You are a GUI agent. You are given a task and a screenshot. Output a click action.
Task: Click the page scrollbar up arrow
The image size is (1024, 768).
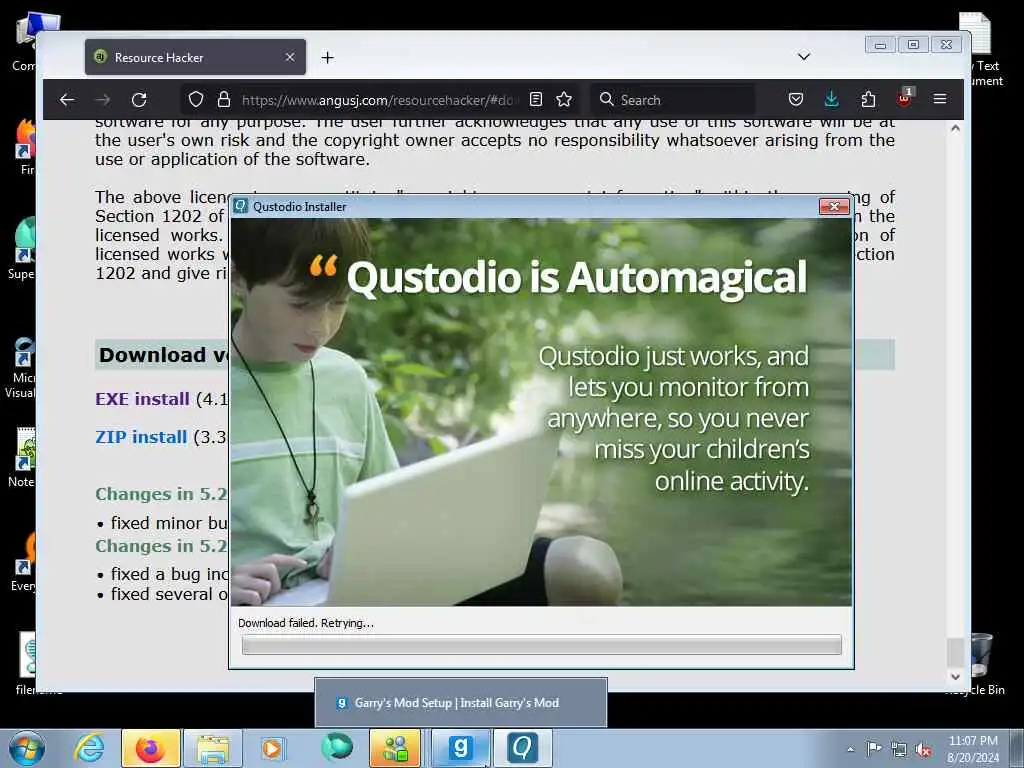pos(955,129)
